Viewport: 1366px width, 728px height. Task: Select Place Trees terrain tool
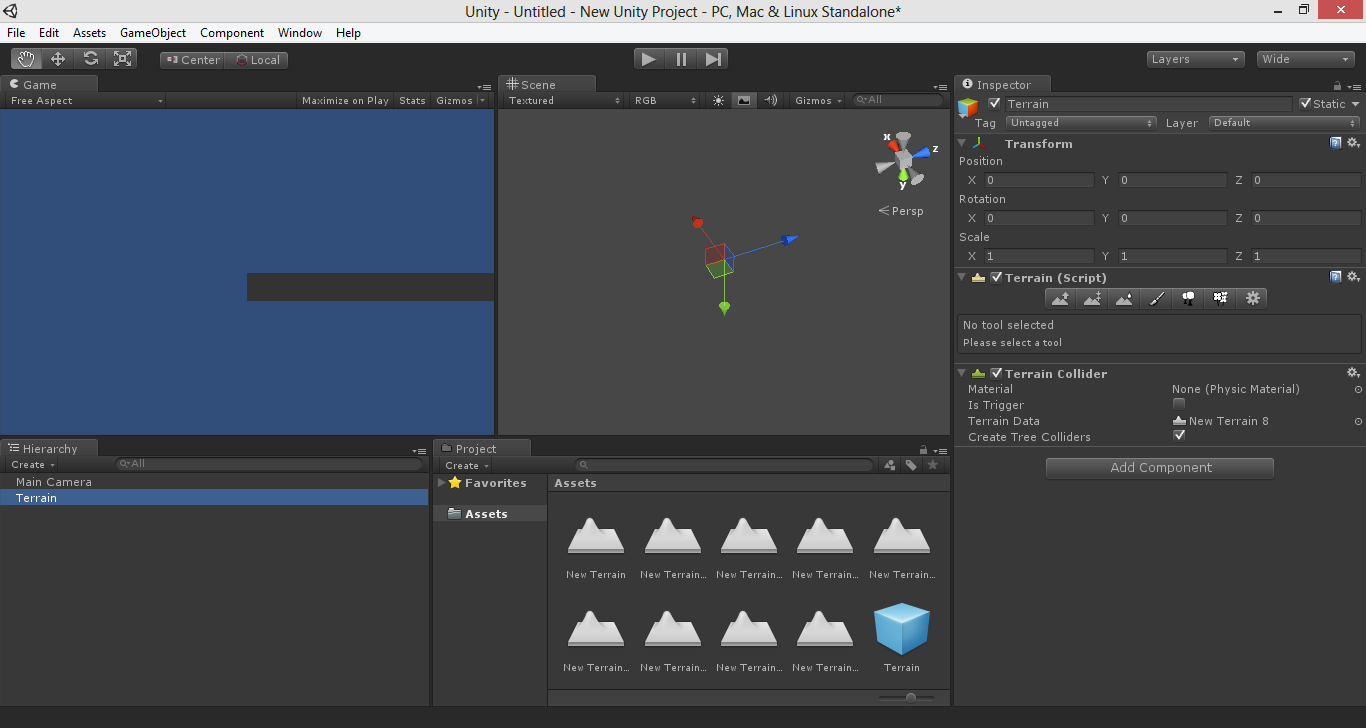1188,298
